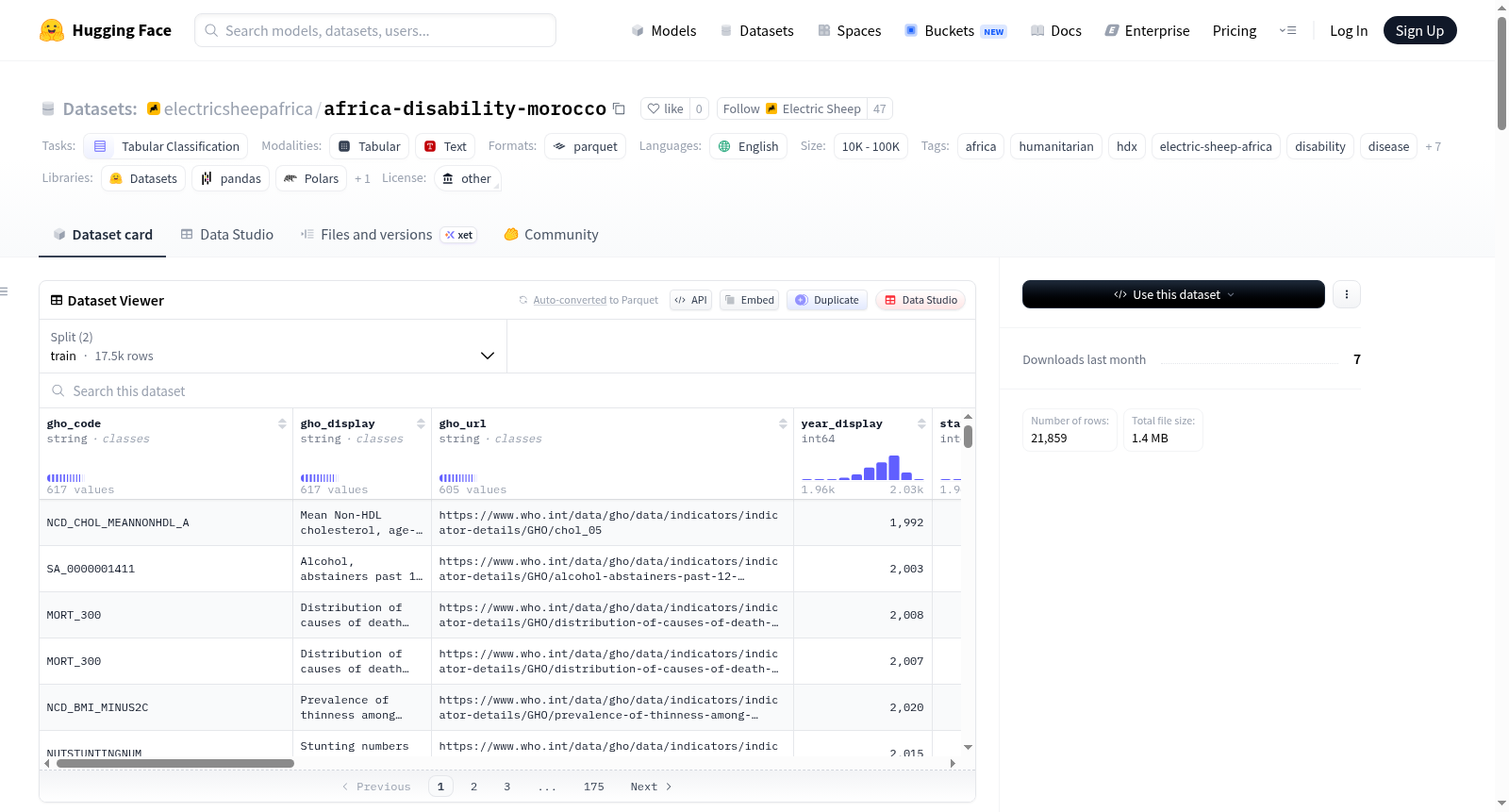This screenshot has width=1509, height=812.
Task: Select the Polars library tag
Action: pyautogui.click(x=311, y=178)
